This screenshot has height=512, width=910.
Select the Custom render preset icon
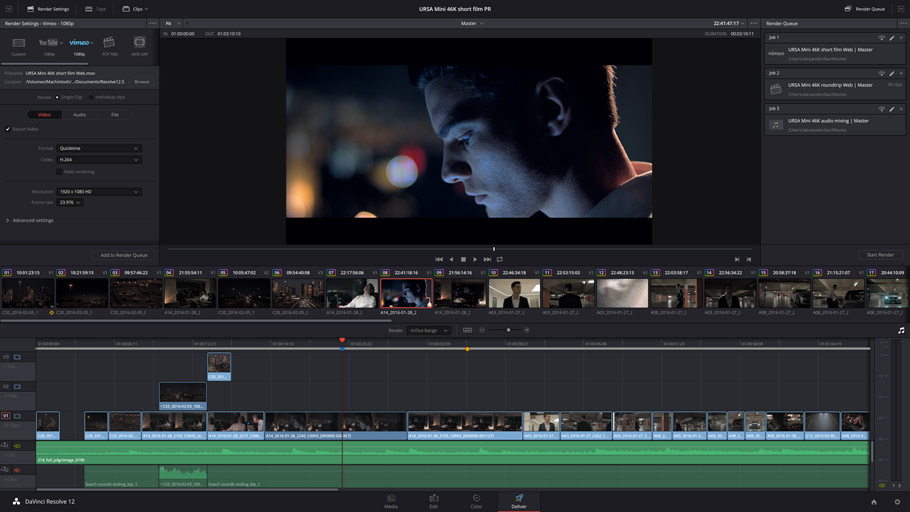[19, 43]
